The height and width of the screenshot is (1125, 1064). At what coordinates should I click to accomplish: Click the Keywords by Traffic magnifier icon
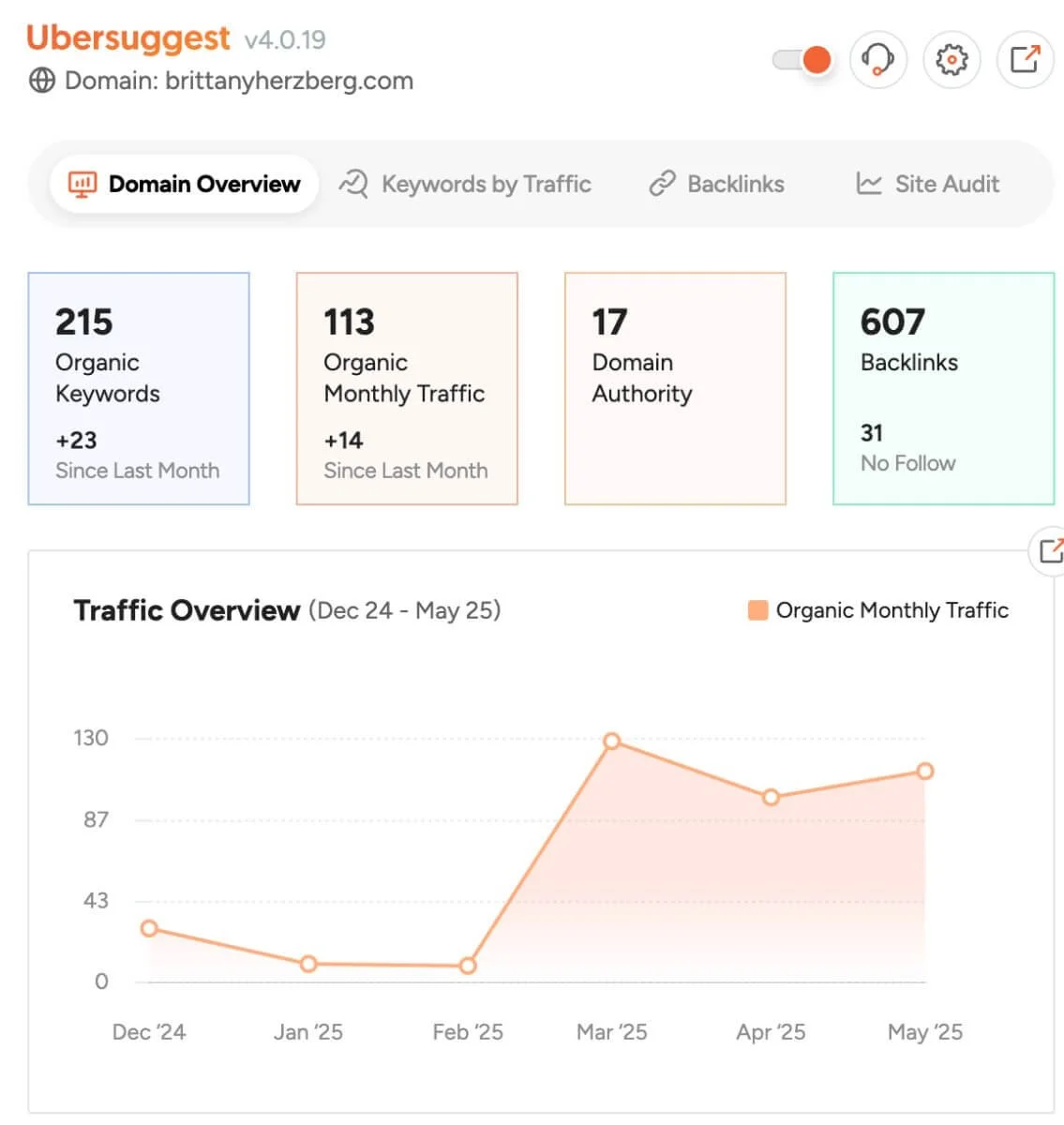click(353, 184)
